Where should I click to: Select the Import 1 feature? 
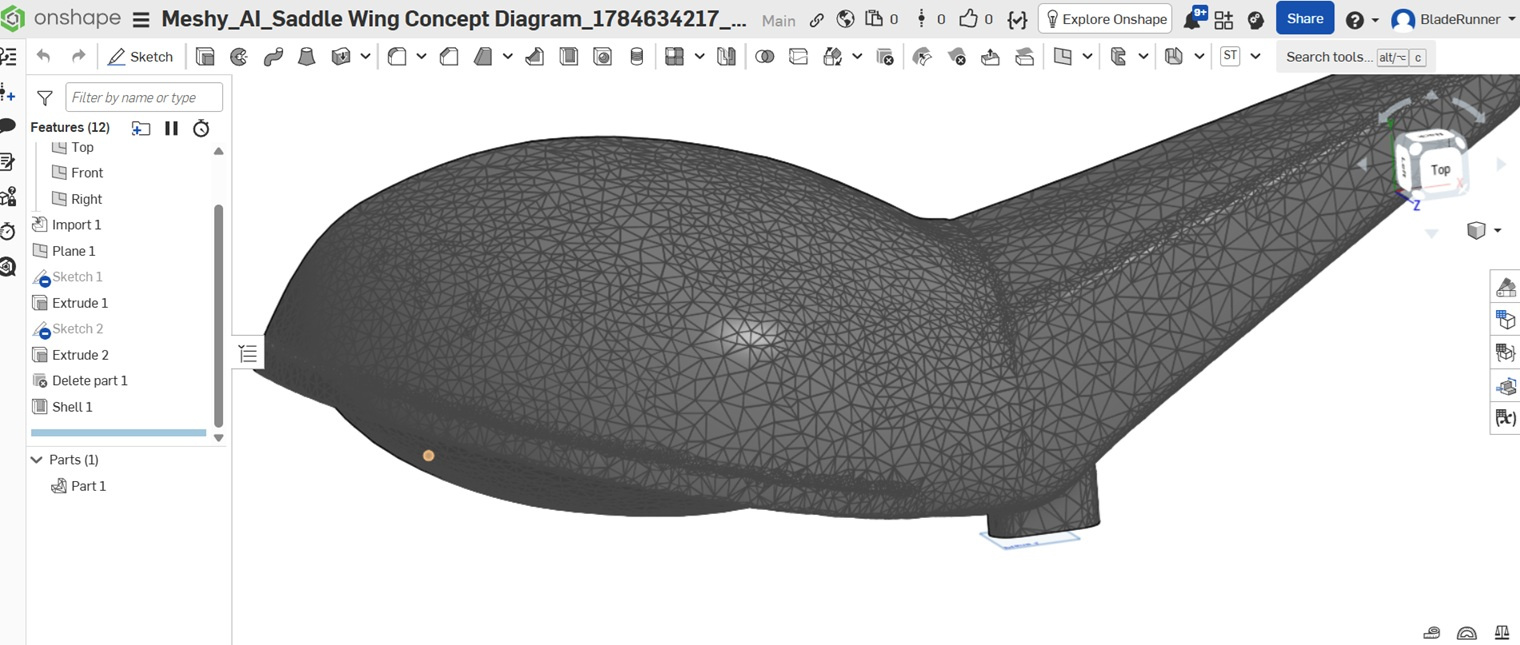(x=76, y=225)
